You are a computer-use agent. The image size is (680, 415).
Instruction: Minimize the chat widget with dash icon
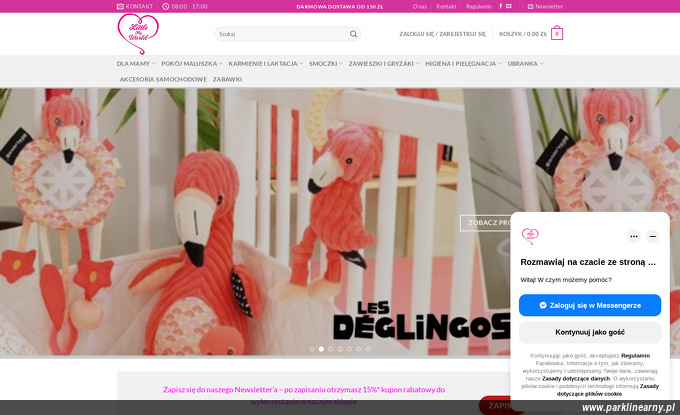653,236
